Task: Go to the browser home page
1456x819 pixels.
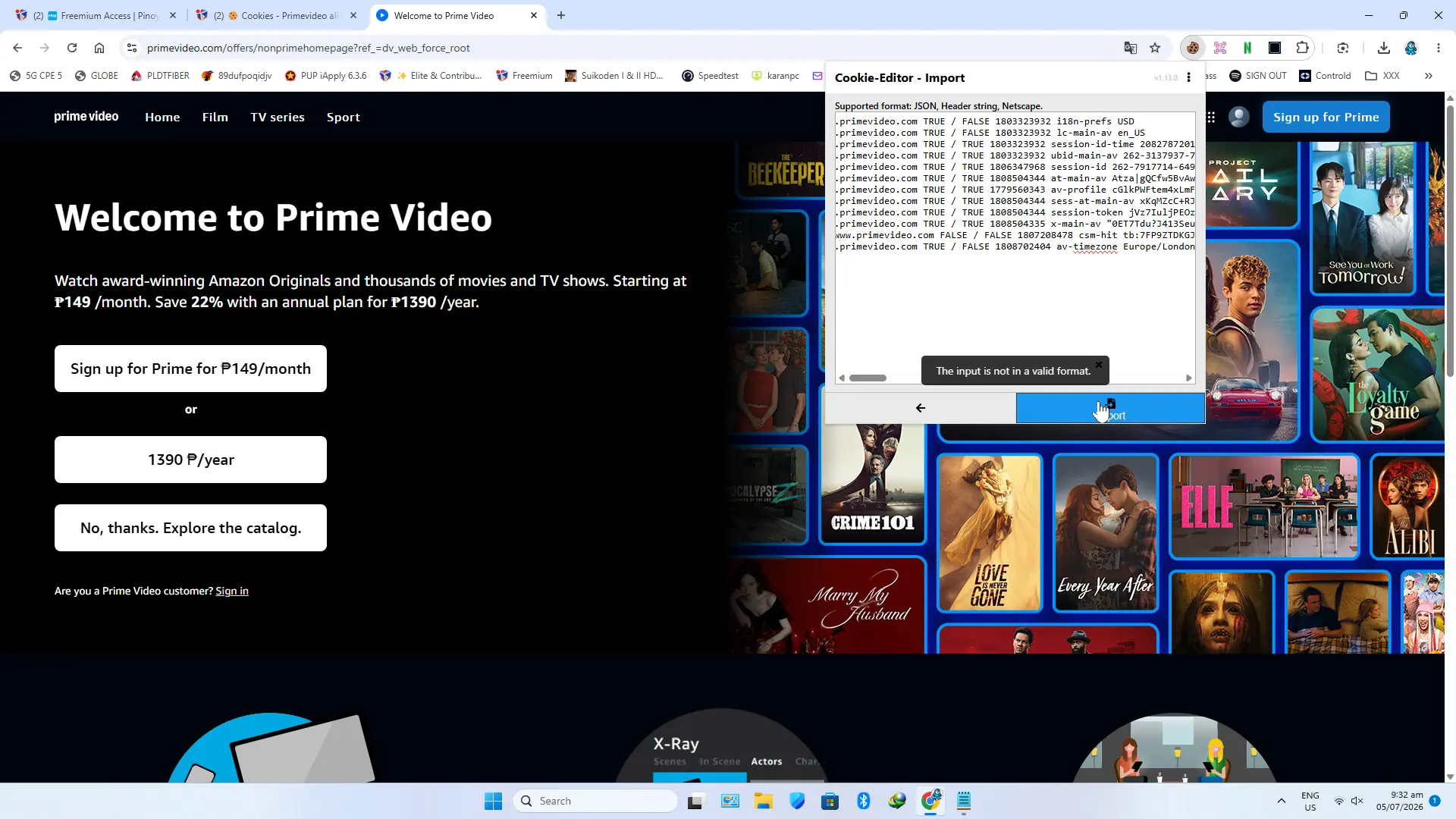Action: pos(99,48)
